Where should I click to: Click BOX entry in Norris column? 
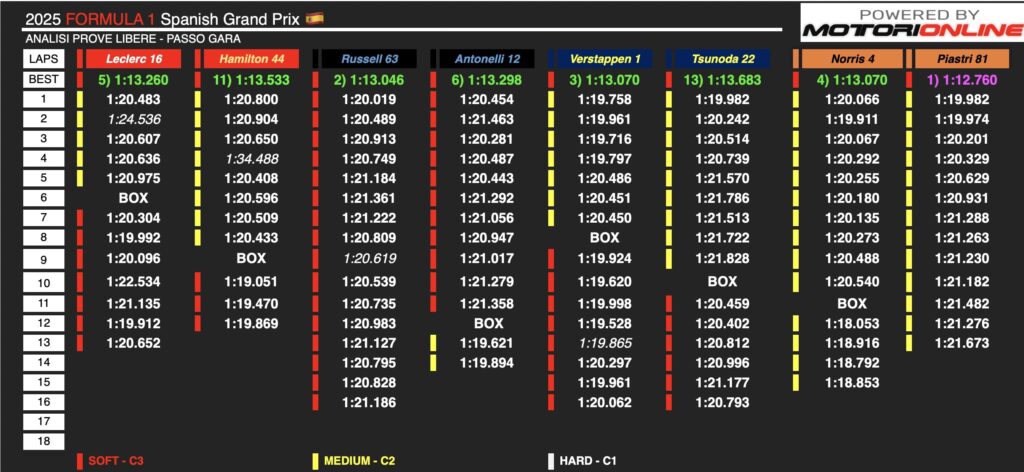(852, 304)
